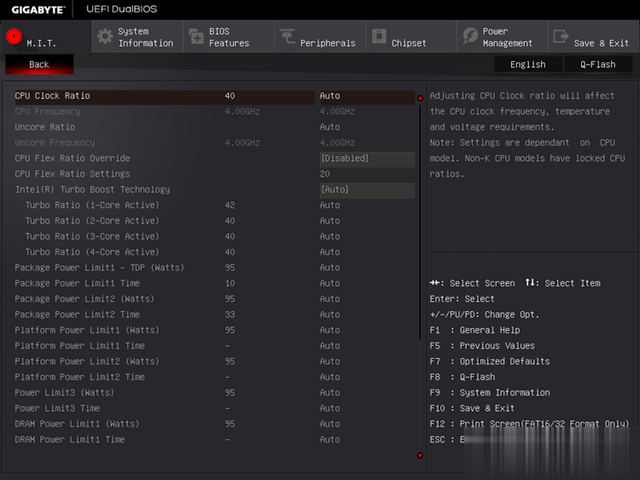640x480 pixels.
Task: Click Intel(R) Turbo Boost Technology label
Action: point(93,190)
